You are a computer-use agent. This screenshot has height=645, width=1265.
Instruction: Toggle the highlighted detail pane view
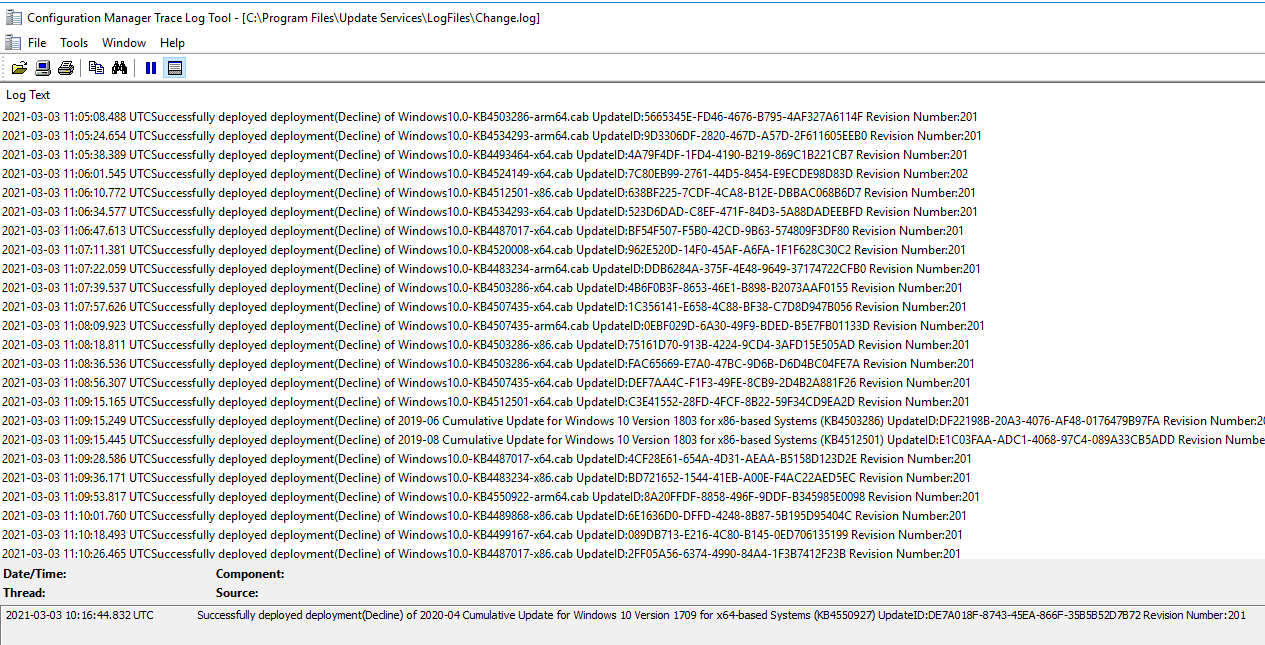175,67
